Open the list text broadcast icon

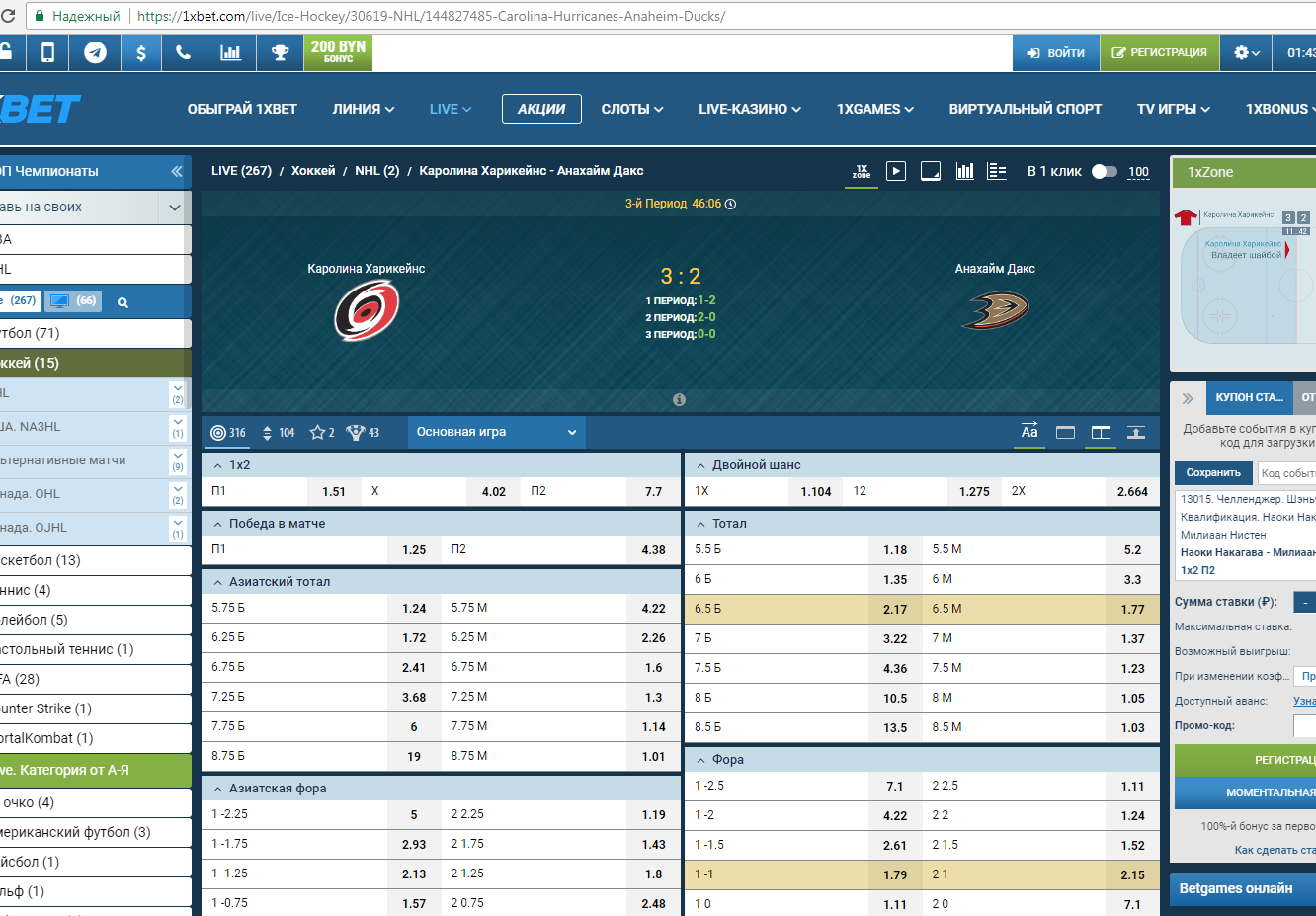997,171
